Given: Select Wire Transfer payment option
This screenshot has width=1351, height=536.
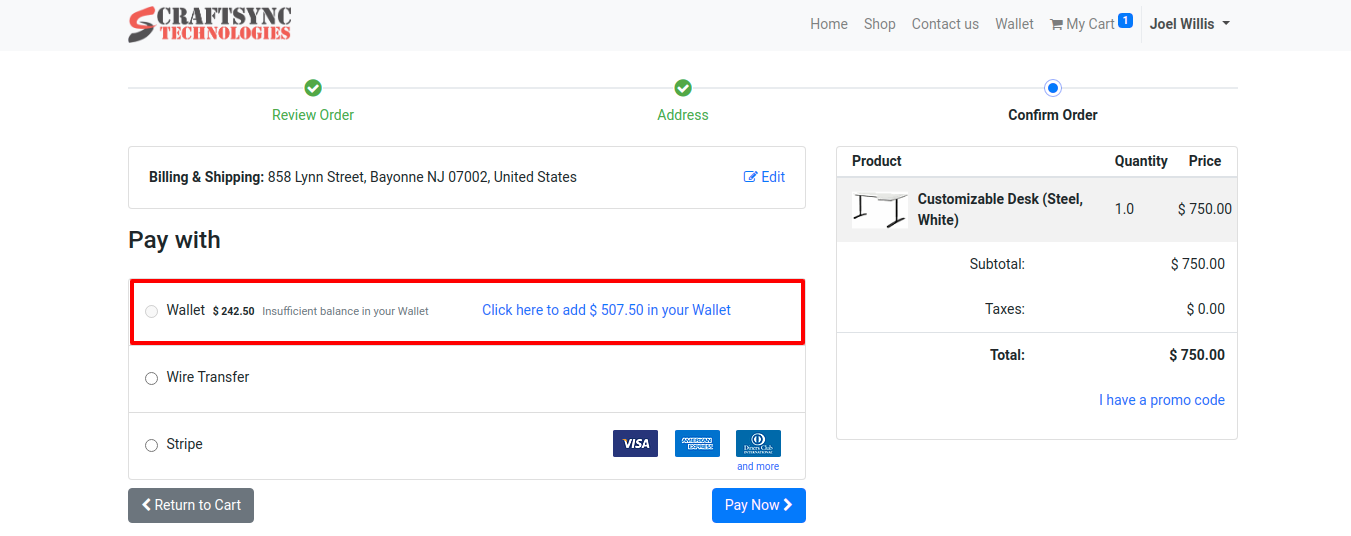Looking at the screenshot, I should [152, 378].
